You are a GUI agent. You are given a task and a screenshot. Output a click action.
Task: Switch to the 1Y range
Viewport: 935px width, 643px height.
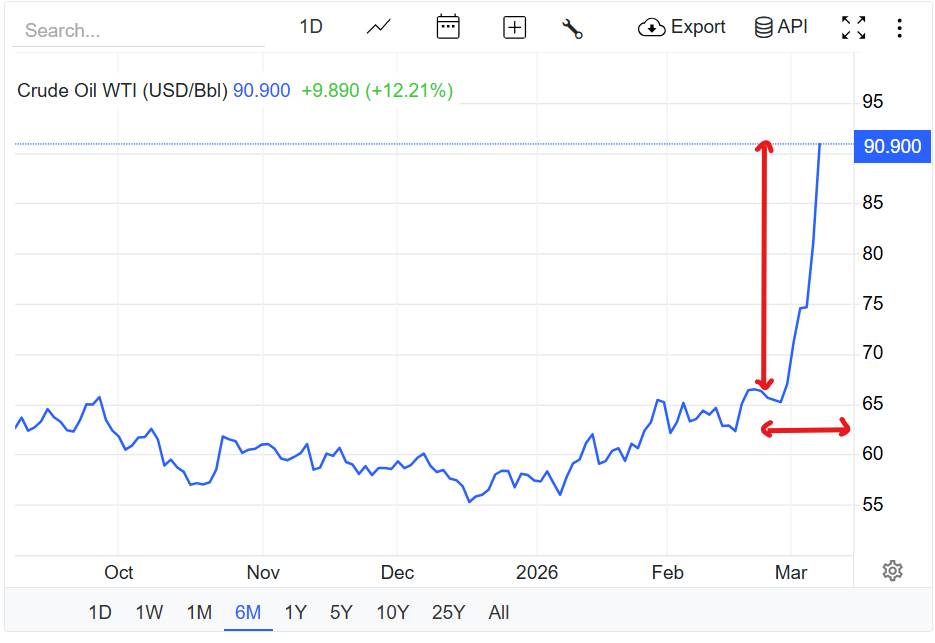(x=295, y=612)
